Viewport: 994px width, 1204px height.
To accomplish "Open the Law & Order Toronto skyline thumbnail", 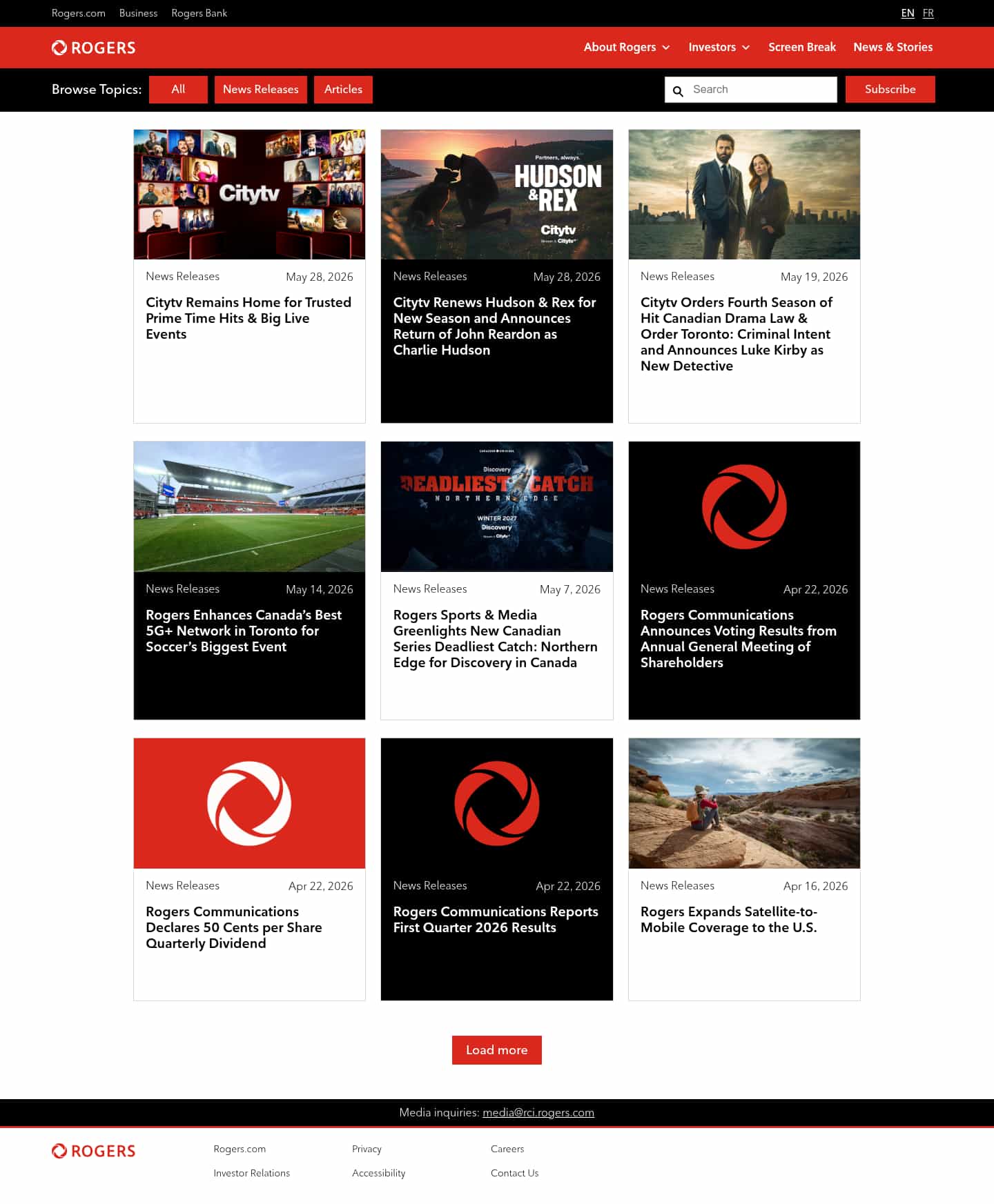I will tap(744, 195).
